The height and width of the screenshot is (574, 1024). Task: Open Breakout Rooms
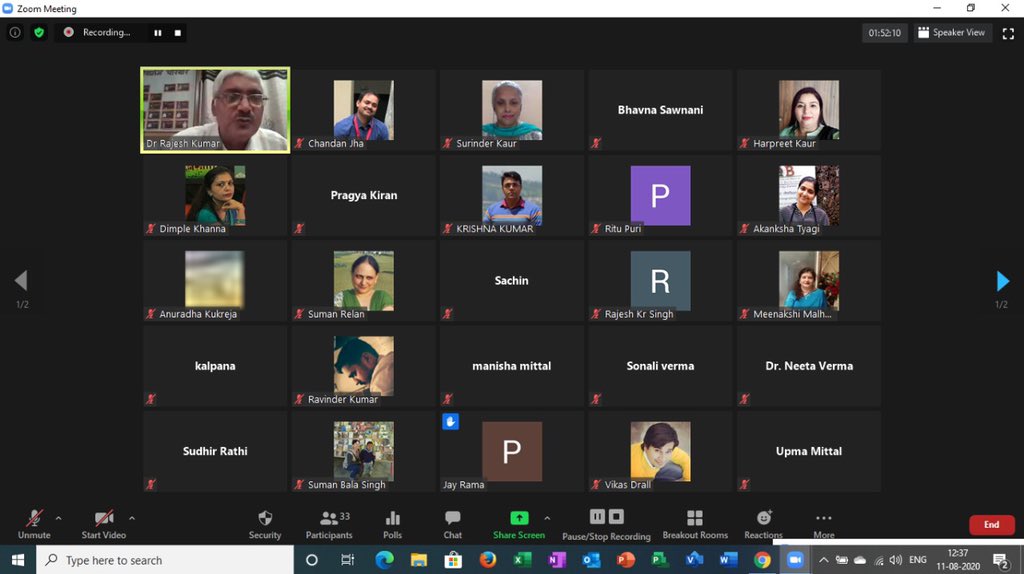(x=695, y=524)
